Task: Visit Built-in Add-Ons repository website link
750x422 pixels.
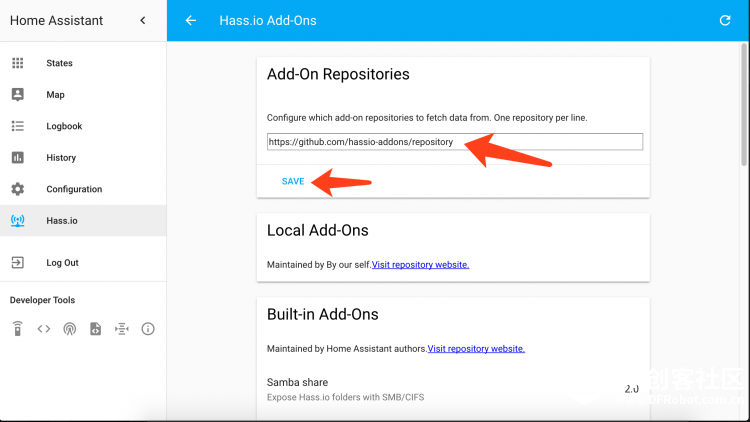Action: (x=476, y=349)
